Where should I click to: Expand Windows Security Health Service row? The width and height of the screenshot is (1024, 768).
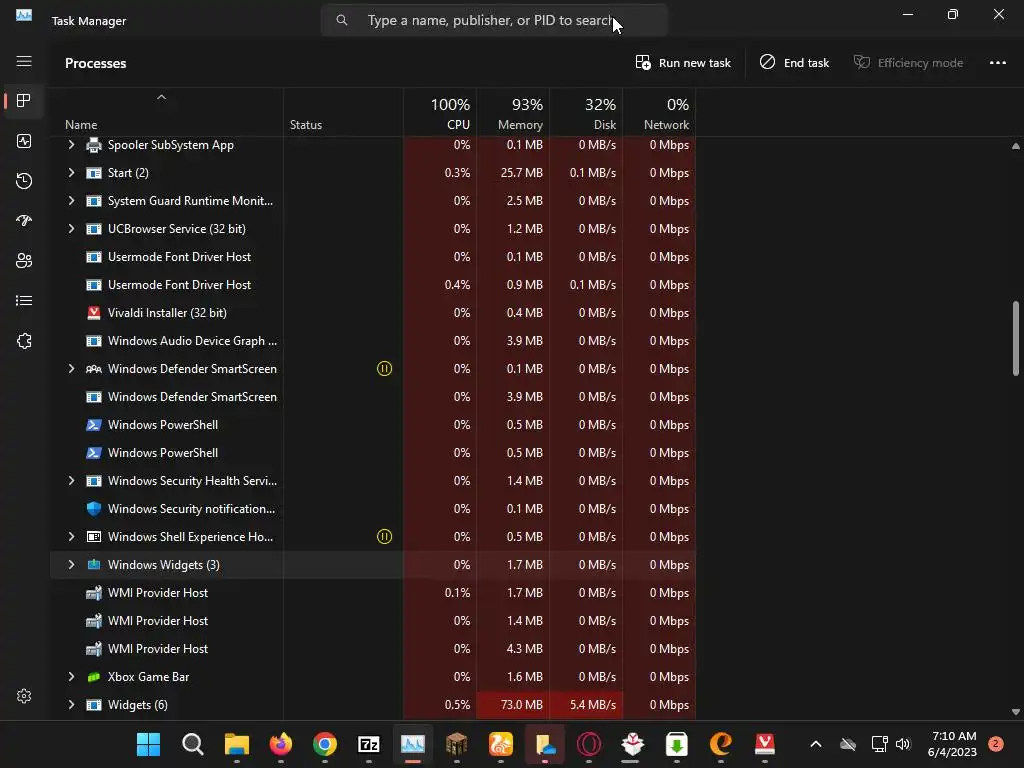[x=71, y=481]
